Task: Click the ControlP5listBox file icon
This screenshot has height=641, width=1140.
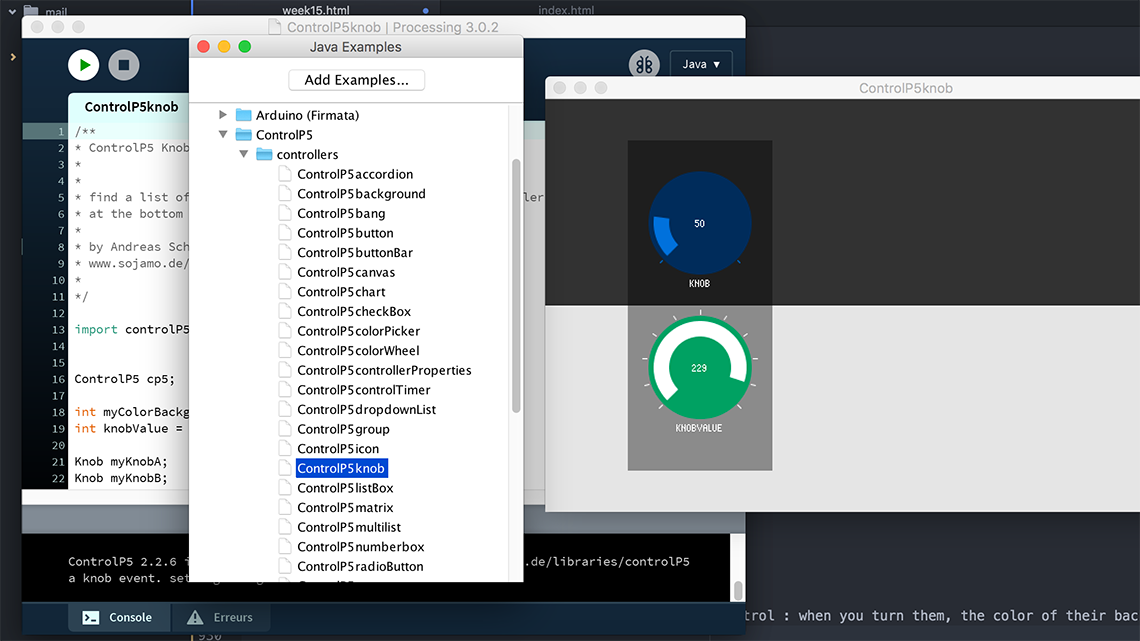Action: pyautogui.click(x=285, y=488)
